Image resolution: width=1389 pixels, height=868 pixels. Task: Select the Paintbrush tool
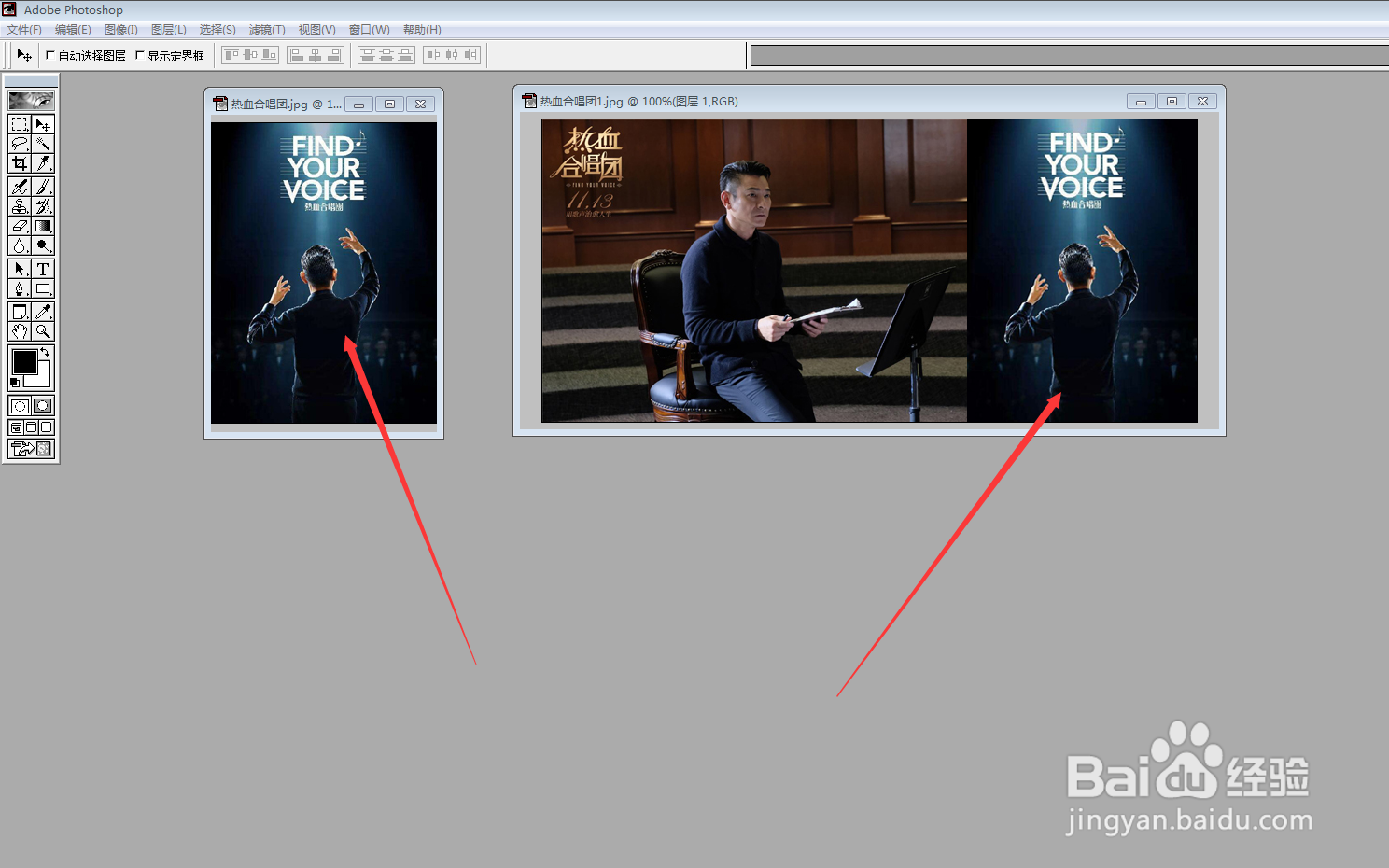tap(43, 187)
